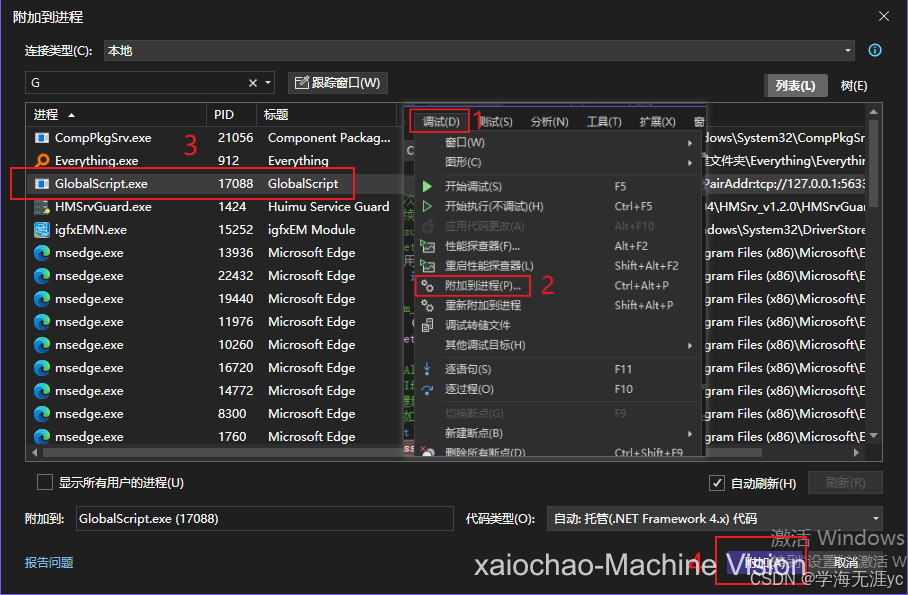Click the Cancel button
The height and width of the screenshot is (595, 908).
click(845, 562)
